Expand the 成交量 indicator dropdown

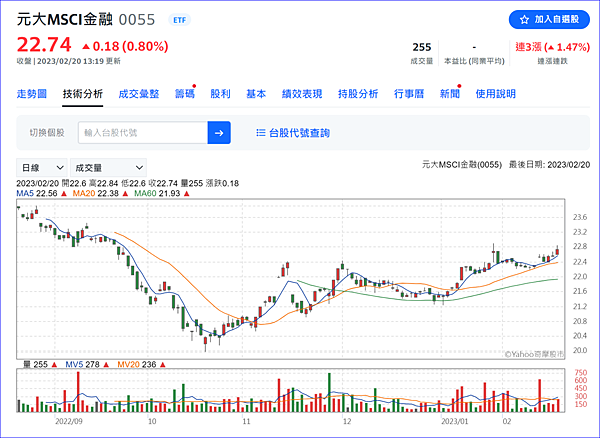[108, 168]
